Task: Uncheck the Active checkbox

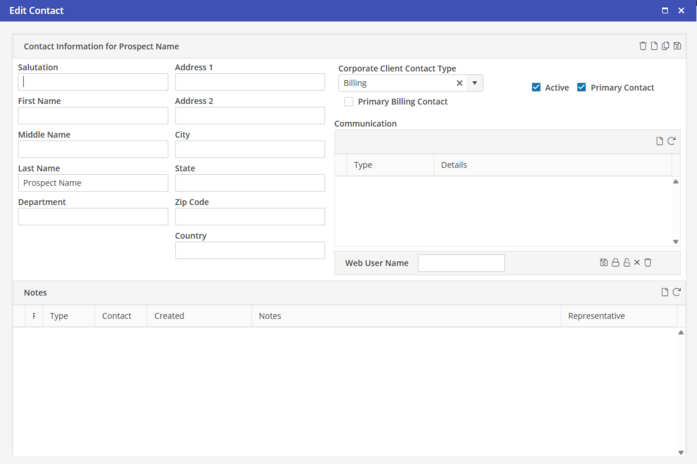Action: tap(536, 87)
